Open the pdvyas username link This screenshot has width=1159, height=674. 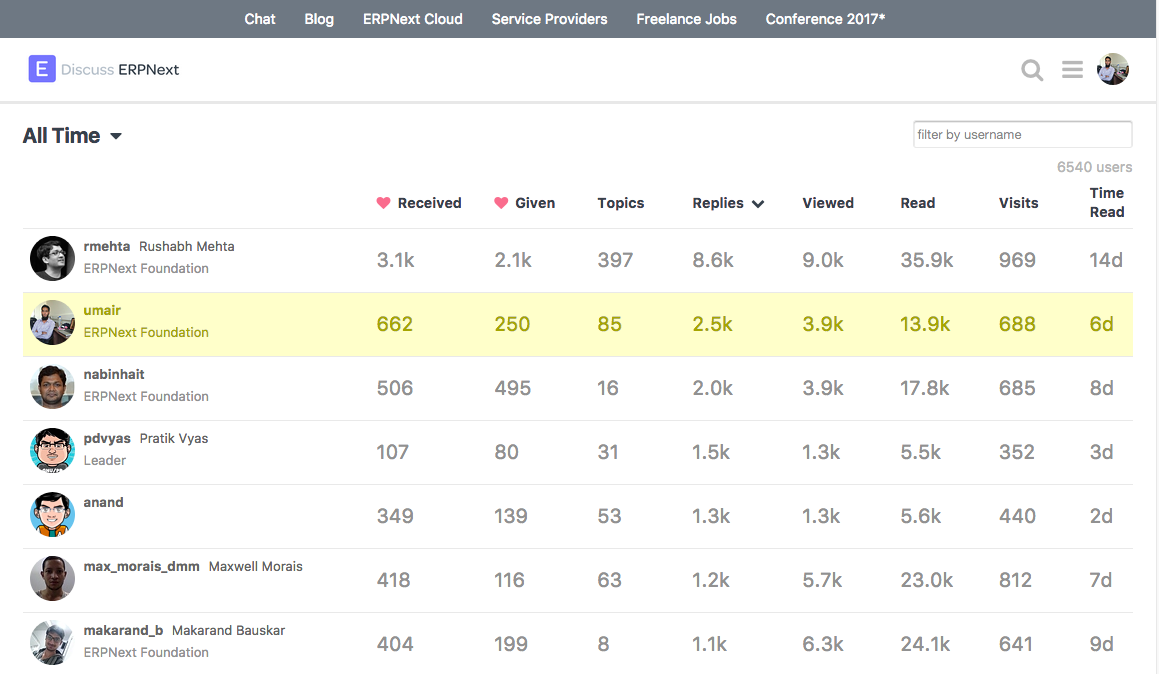click(107, 438)
